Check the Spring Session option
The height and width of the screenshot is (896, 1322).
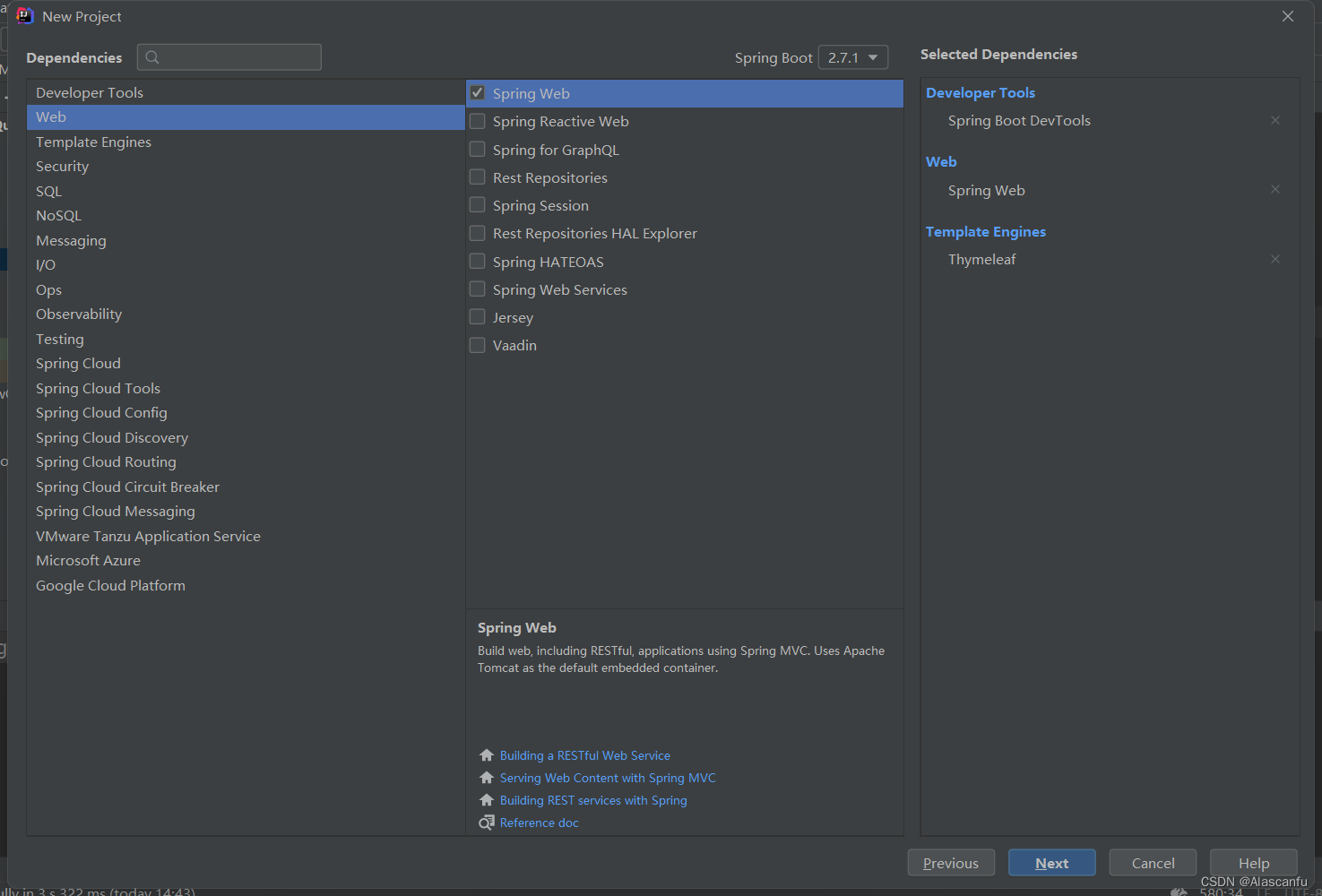pyautogui.click(x=478, y=205)
